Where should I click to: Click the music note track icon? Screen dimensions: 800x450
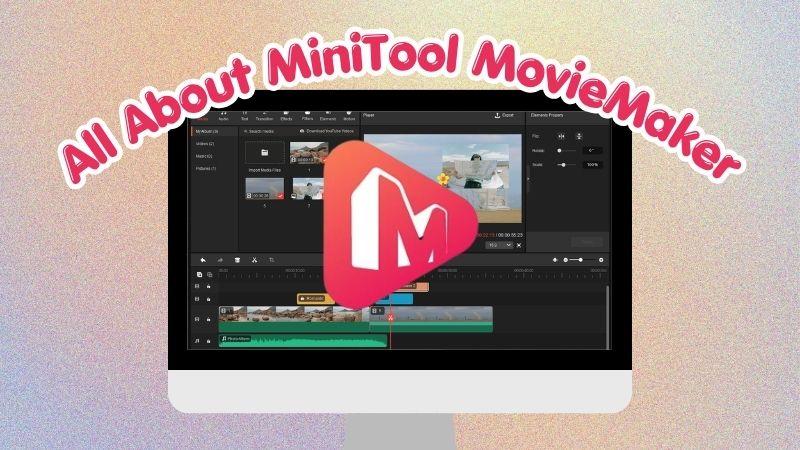pyautogui.click(x=197, y=341)
